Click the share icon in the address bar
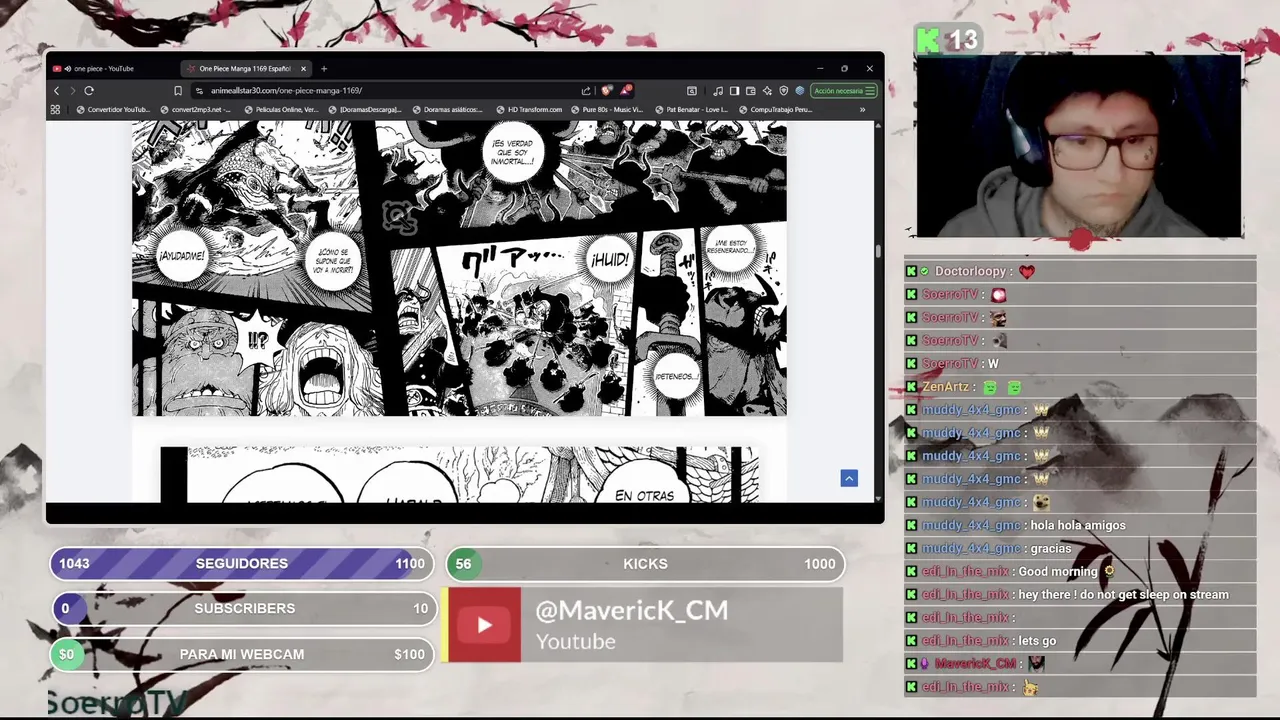Screen dimensions: 1280x720 586,90
